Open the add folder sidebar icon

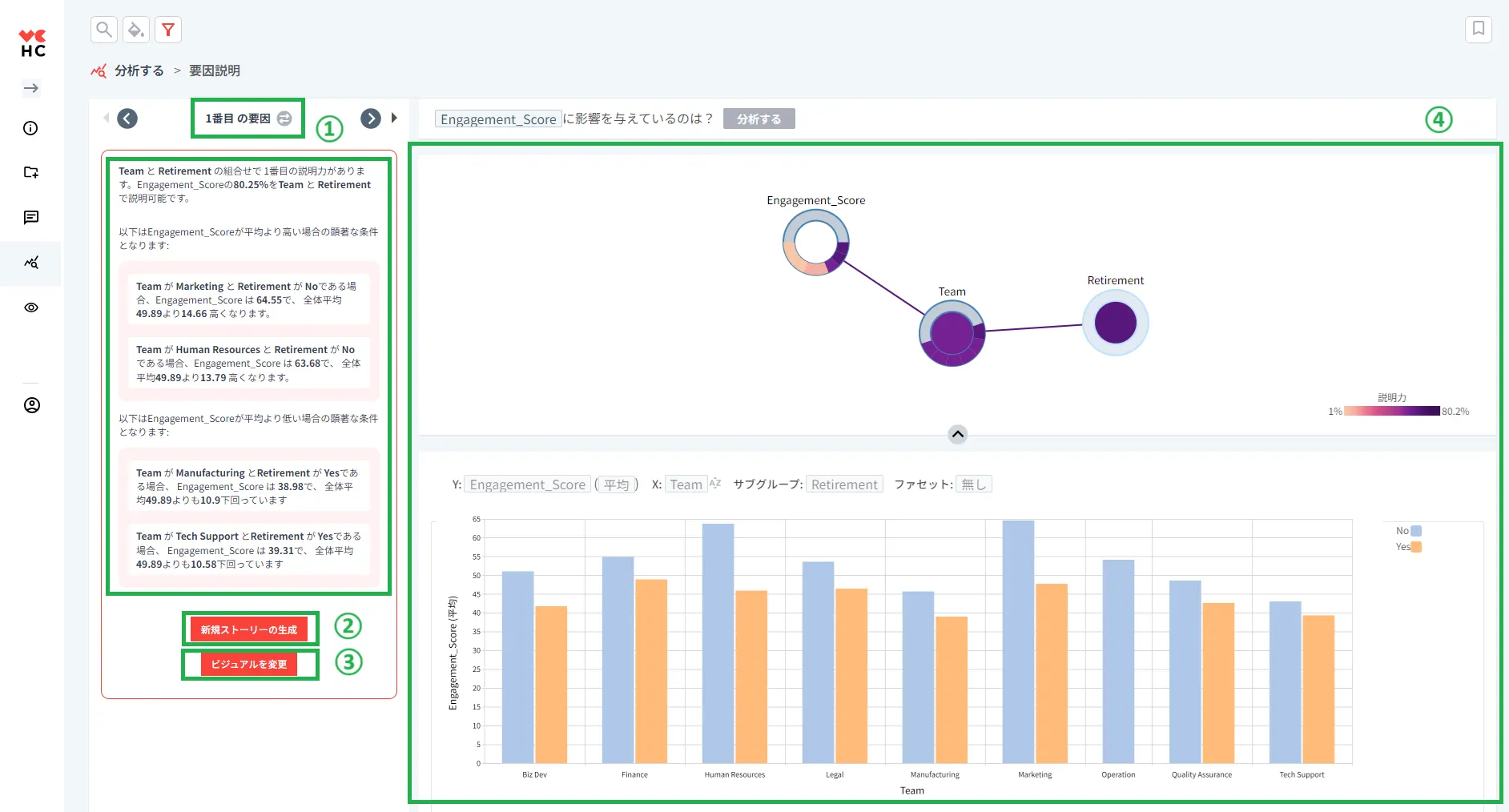[31, 172]
